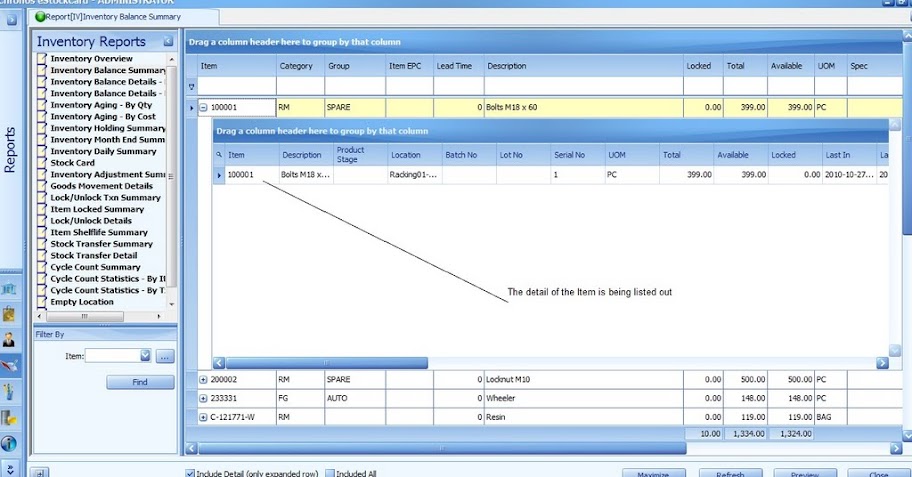Click the Wheeler description cell
Viewport: 912px width, 477px height.
point(583,398)
